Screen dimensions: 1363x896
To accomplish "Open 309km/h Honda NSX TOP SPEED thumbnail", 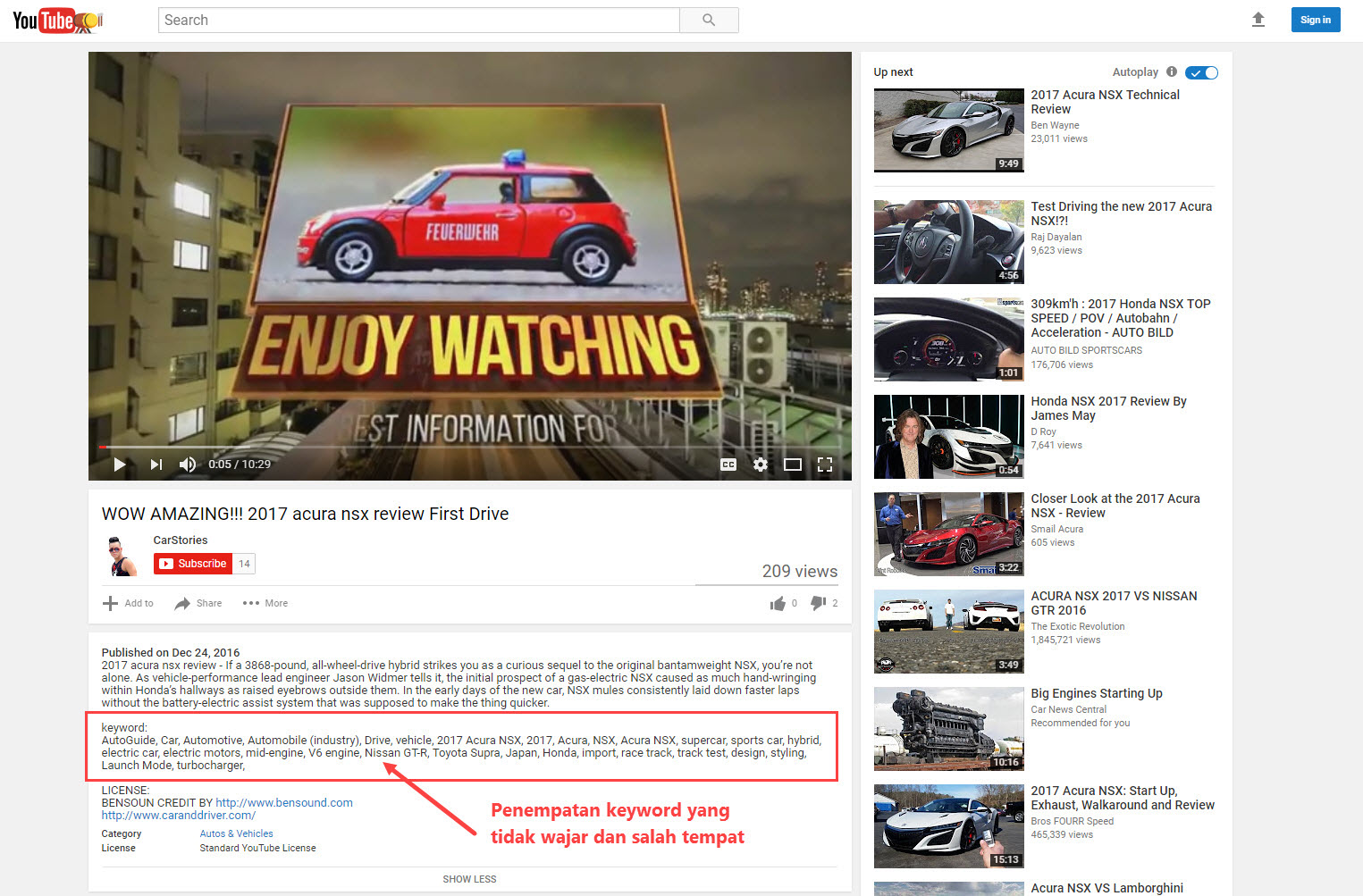I will pos(949,339).
